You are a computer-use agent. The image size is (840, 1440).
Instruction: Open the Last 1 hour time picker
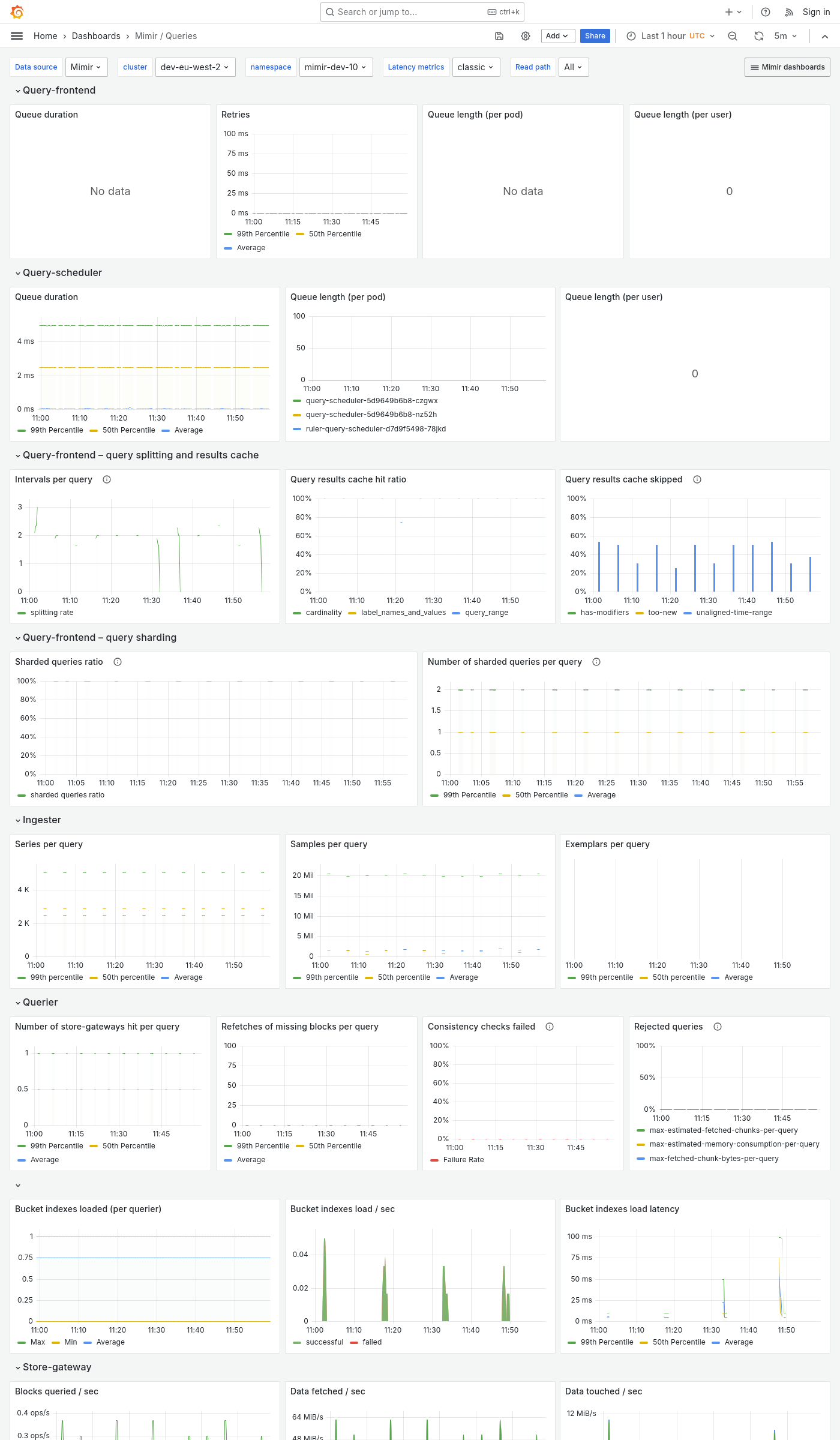coord(671,36)
